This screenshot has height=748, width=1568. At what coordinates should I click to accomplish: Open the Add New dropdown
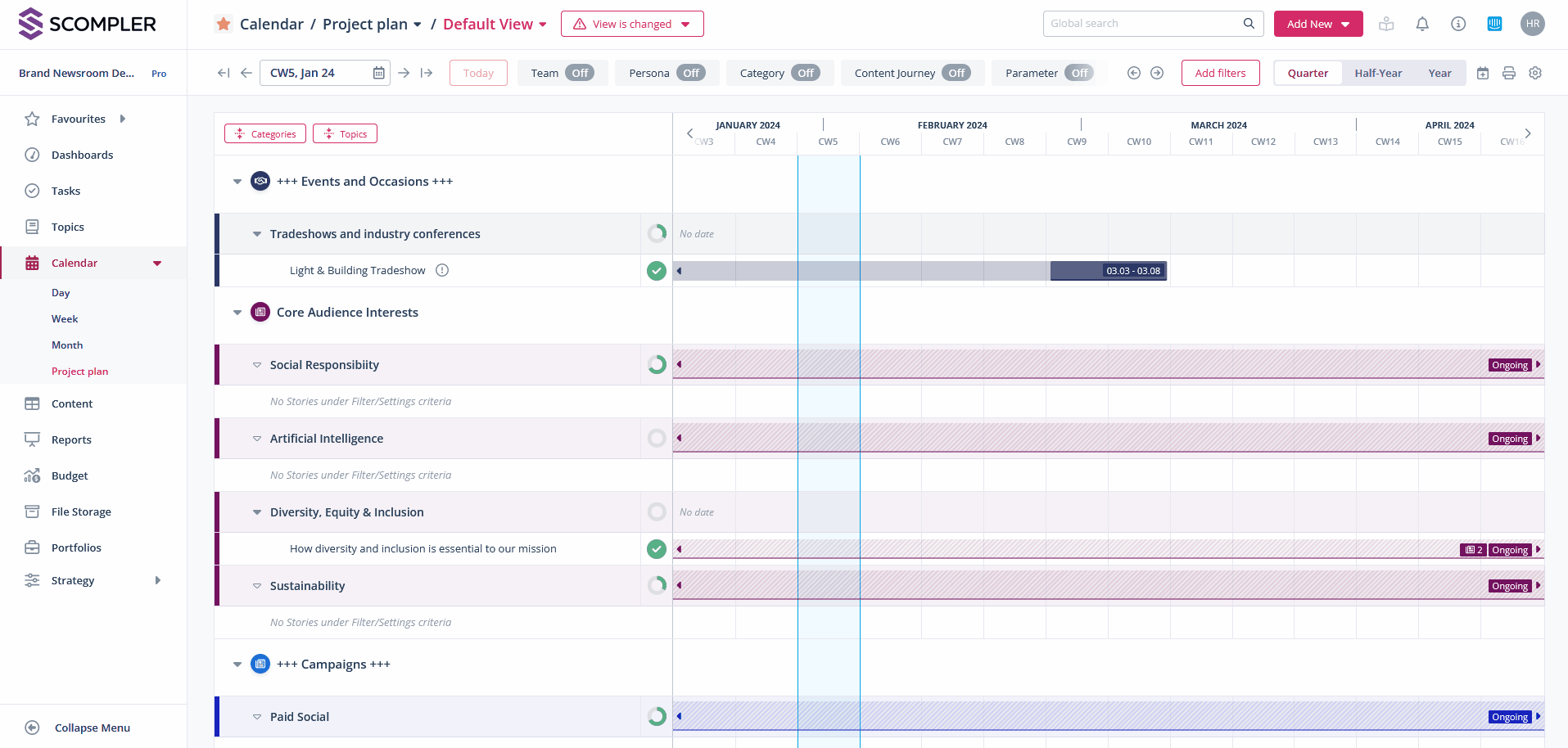click(x=1317, y=24)
